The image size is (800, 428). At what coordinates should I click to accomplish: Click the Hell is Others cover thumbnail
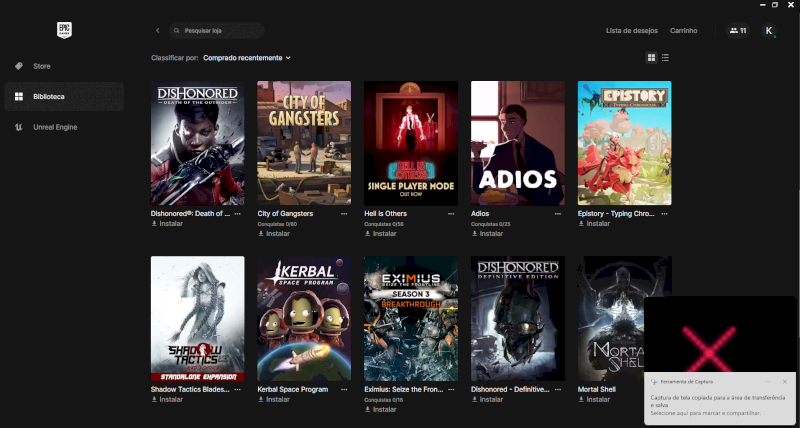411,143
